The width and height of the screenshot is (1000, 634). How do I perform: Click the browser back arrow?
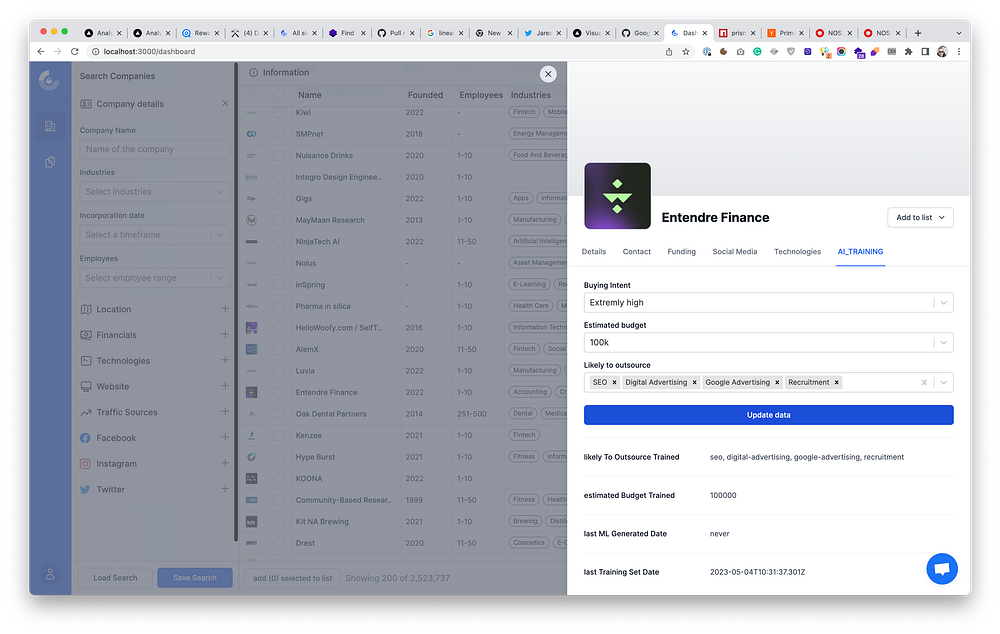point(41,51)
